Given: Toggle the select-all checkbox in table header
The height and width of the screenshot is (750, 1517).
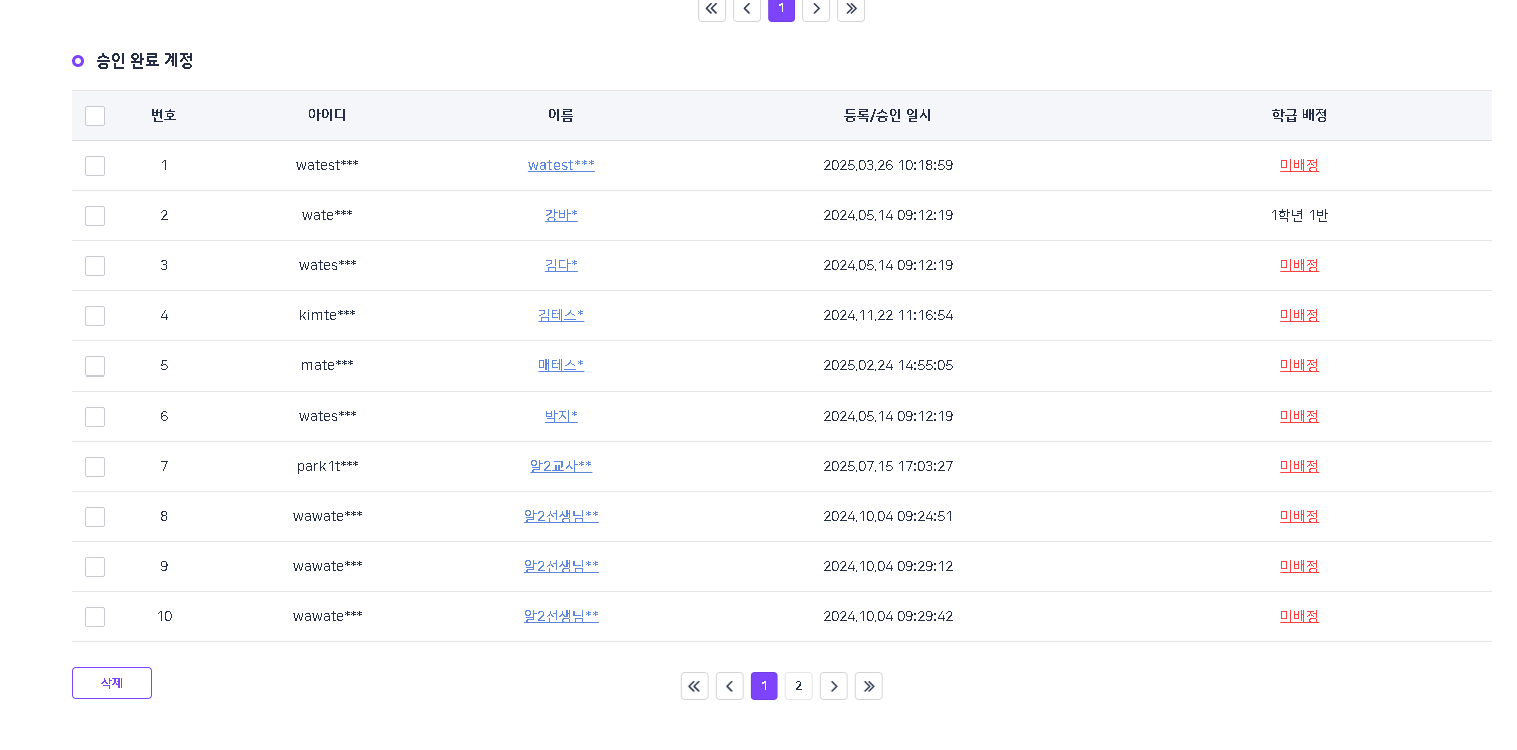Looking at the screenshot, I should pos(95,116).
